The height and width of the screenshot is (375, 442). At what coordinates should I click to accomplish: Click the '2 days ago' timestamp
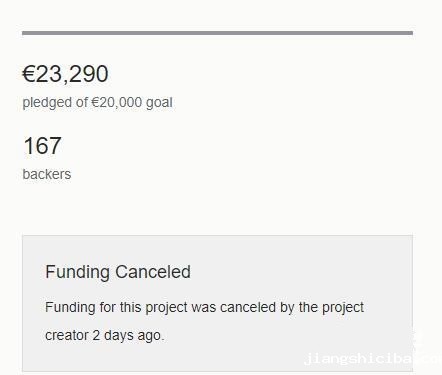[128, 335]
